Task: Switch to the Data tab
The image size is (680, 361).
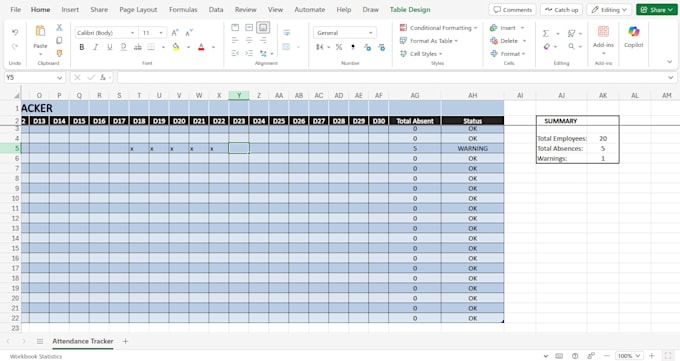Action: [x=216, y=10]
